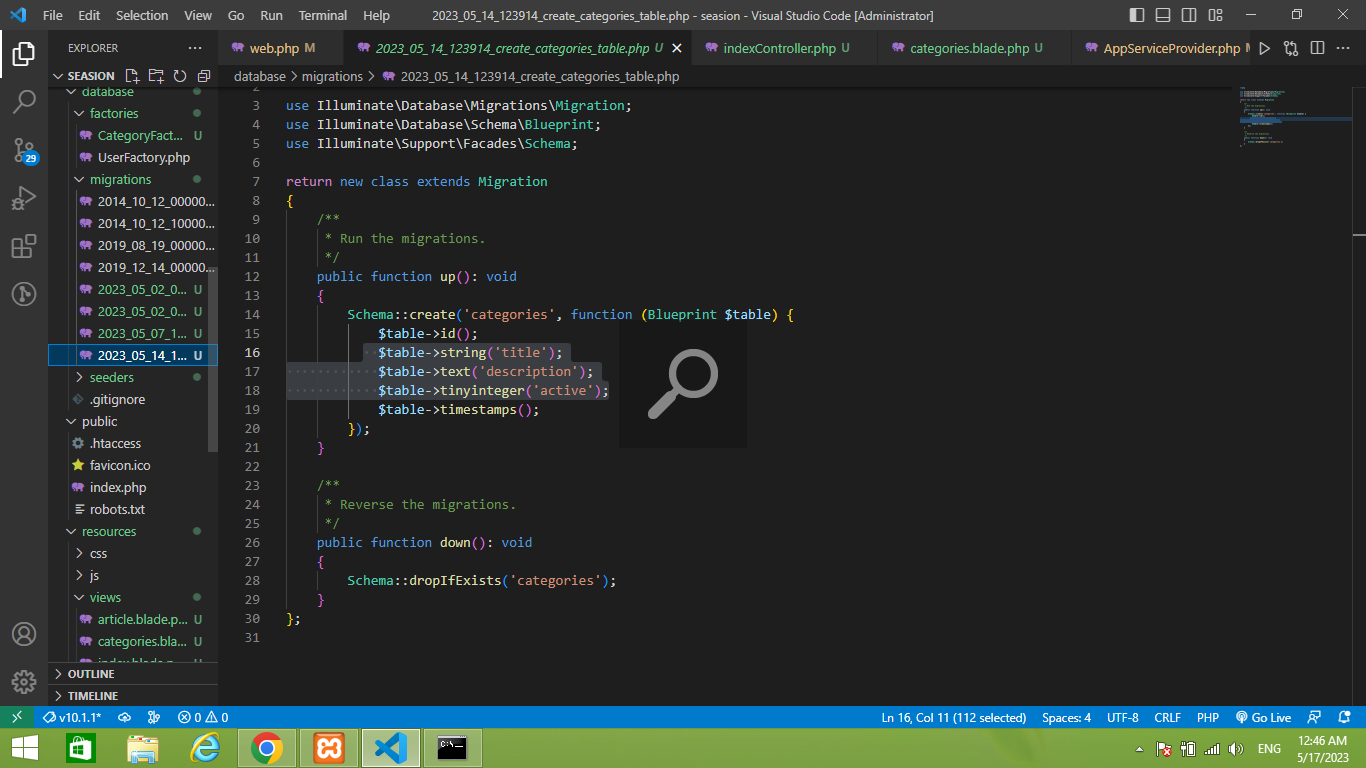Open remote window indicator in status bar

[x=17, y=717]
